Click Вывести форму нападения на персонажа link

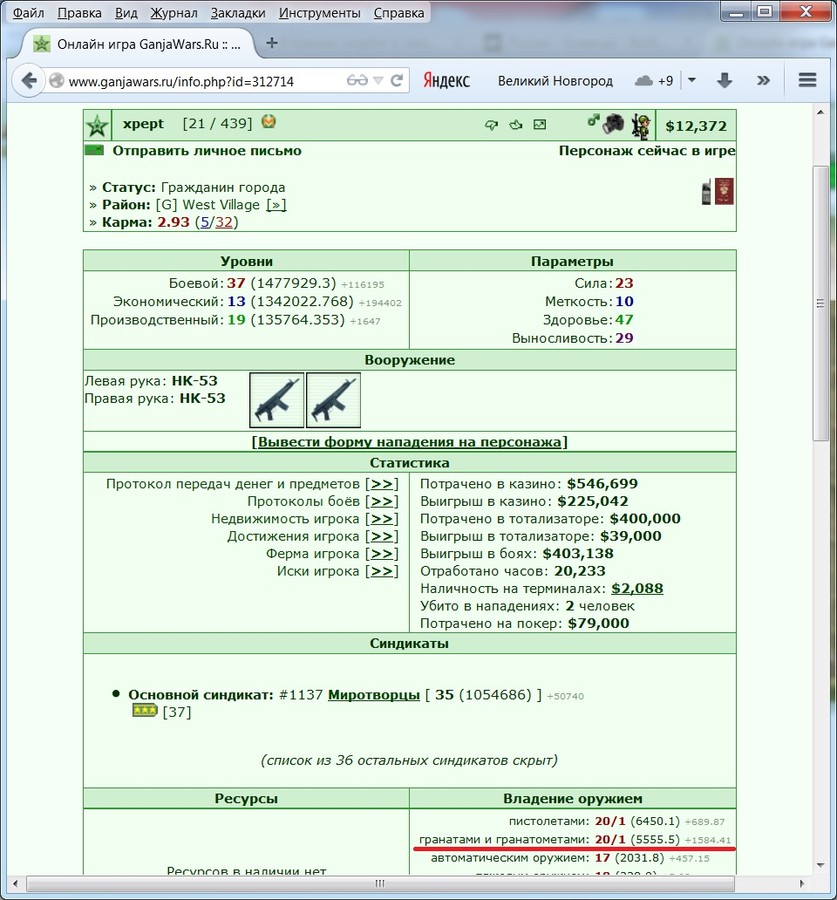pos(409,442)
